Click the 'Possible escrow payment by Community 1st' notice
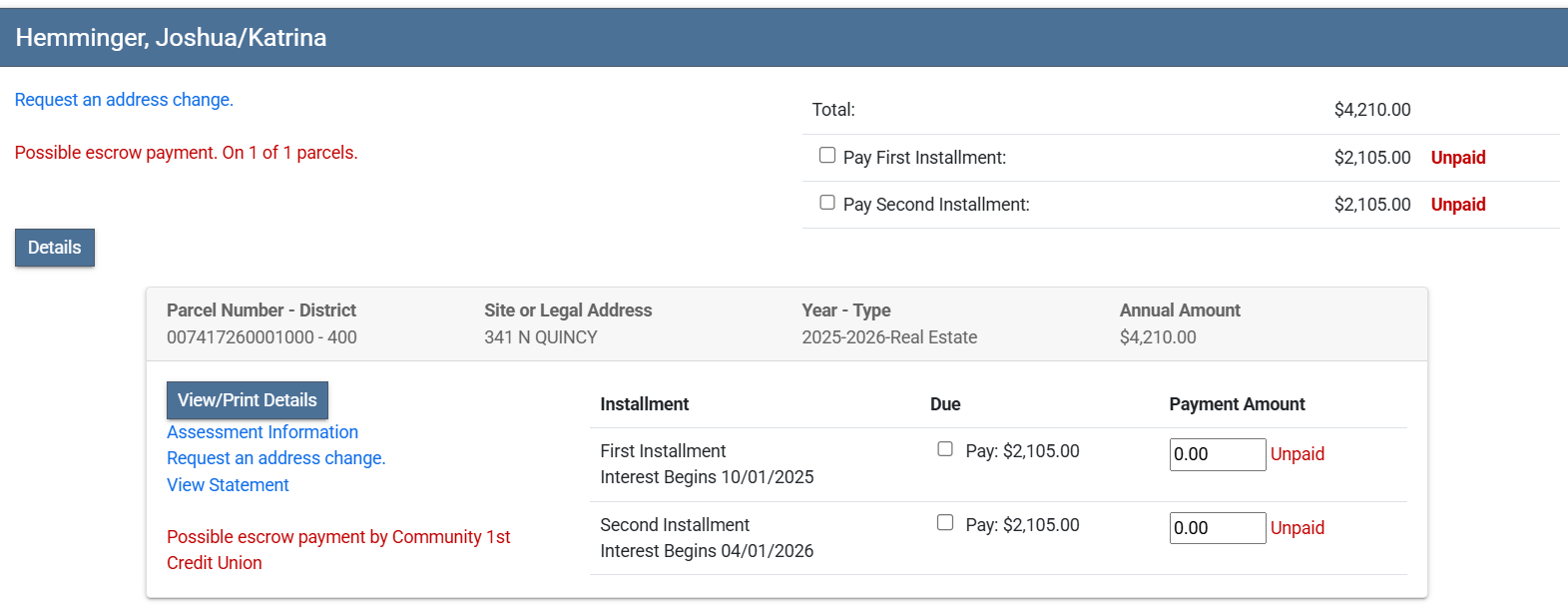Image resolution: width=1568 pixels, height=605 pixels. tap(338, 537)
